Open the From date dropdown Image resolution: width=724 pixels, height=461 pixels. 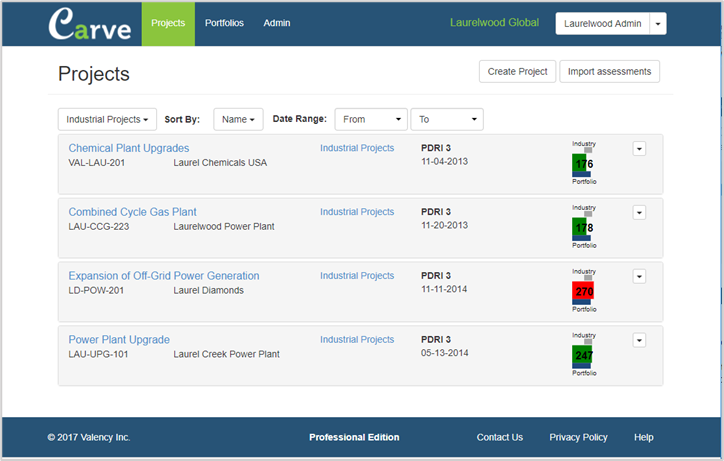tap(371, 119)
